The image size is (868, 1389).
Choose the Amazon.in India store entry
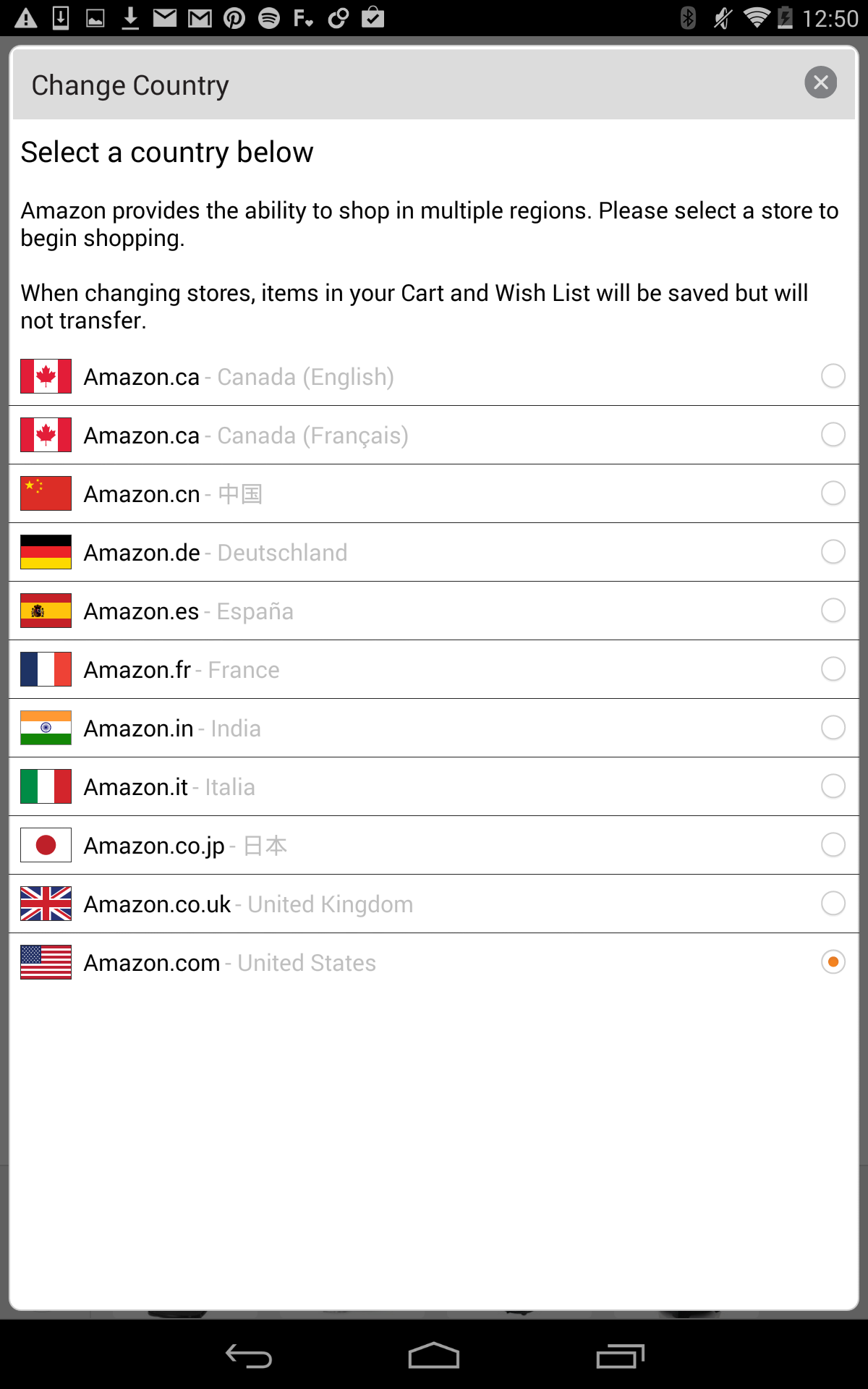tap(172, 729)
